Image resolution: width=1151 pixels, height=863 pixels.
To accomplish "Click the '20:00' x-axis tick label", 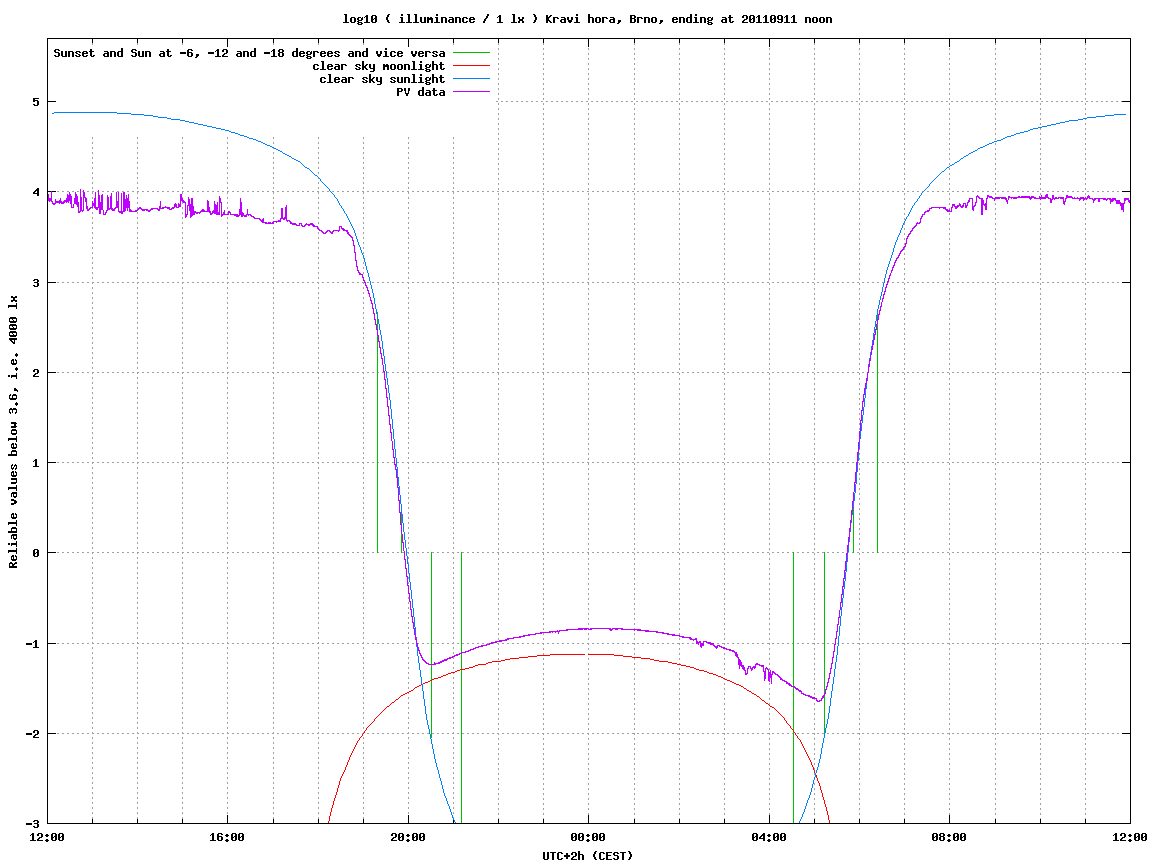I will pyautogui.click(x=408, y=837).
